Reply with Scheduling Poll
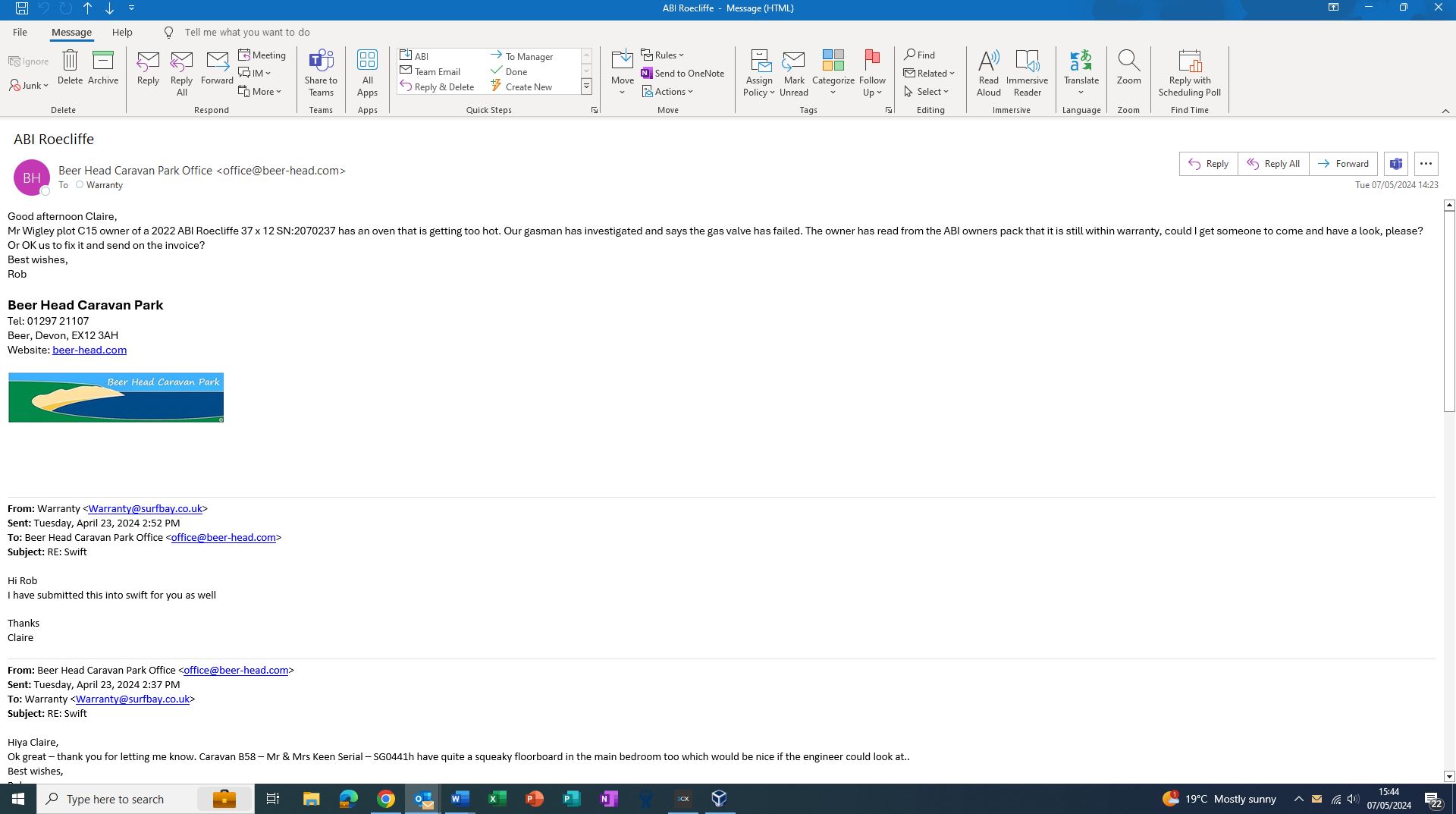 (x=1189, y=74)
